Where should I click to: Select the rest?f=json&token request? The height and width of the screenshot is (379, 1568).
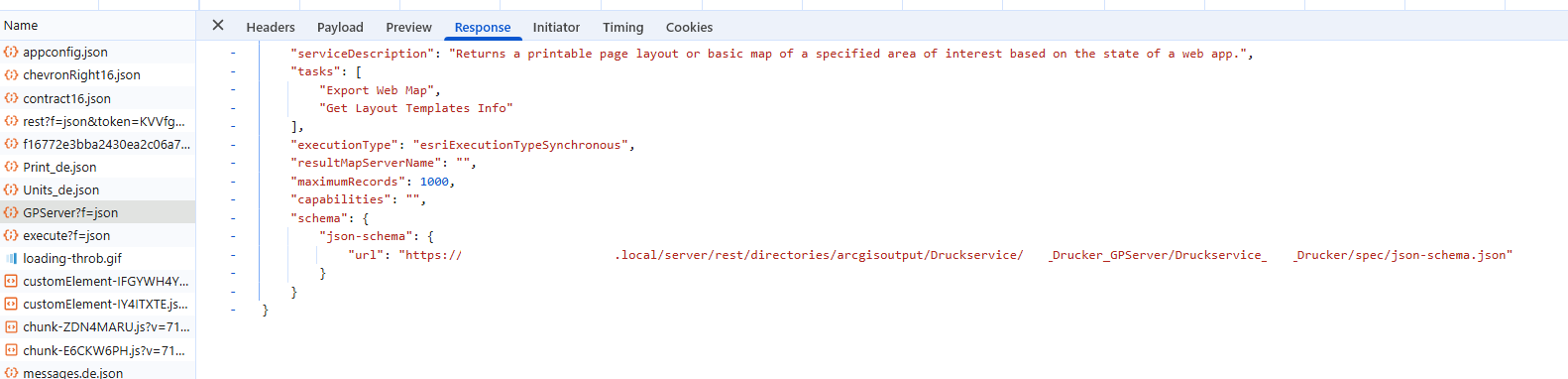pyautogui.click(x=97, y=121)
